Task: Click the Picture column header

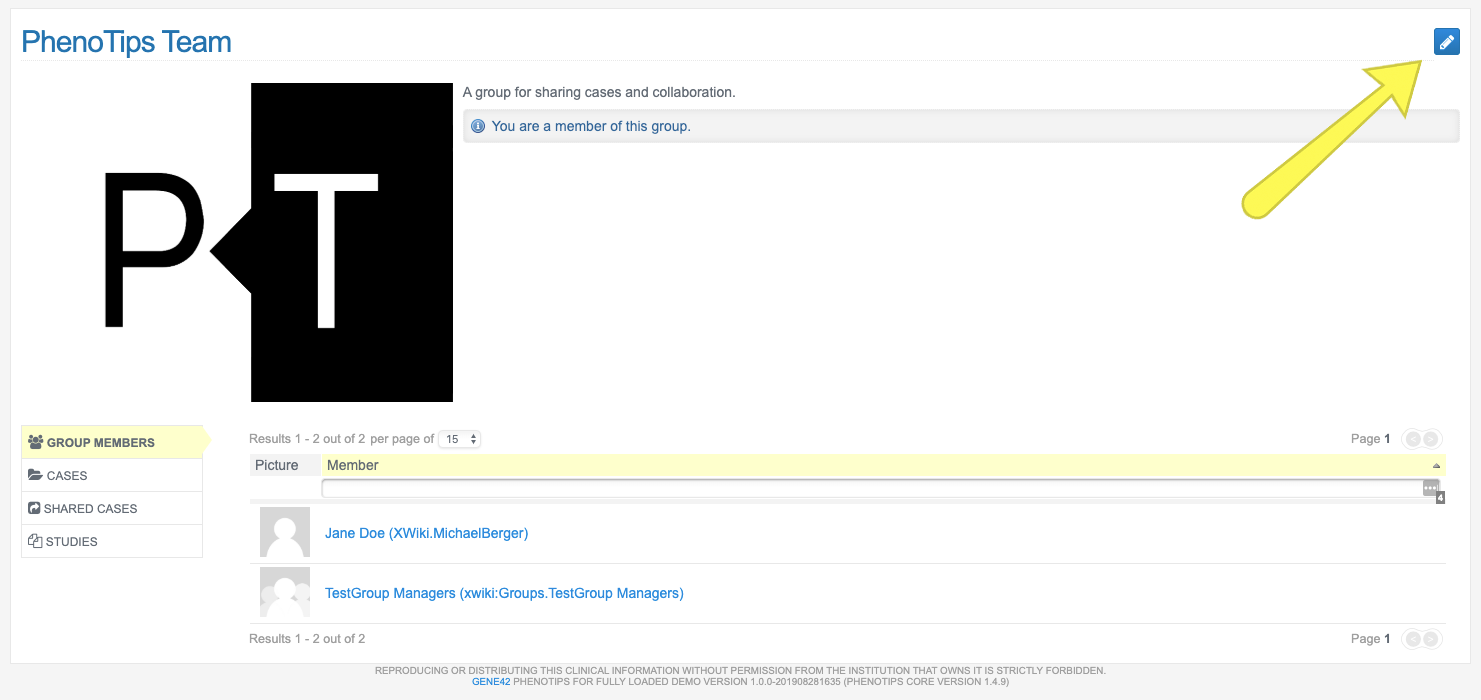Action: [285, 465]
